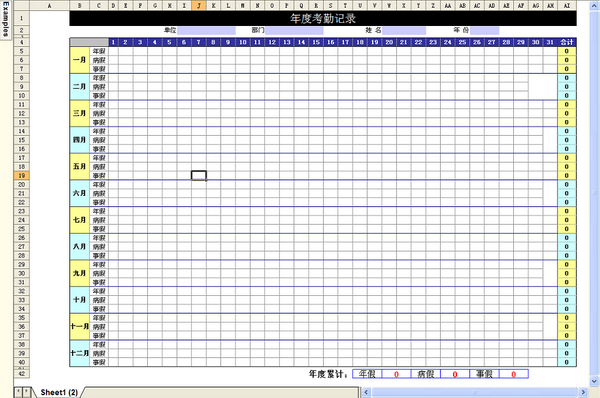Click the red 0 beside annual 病假

(455, 374)
